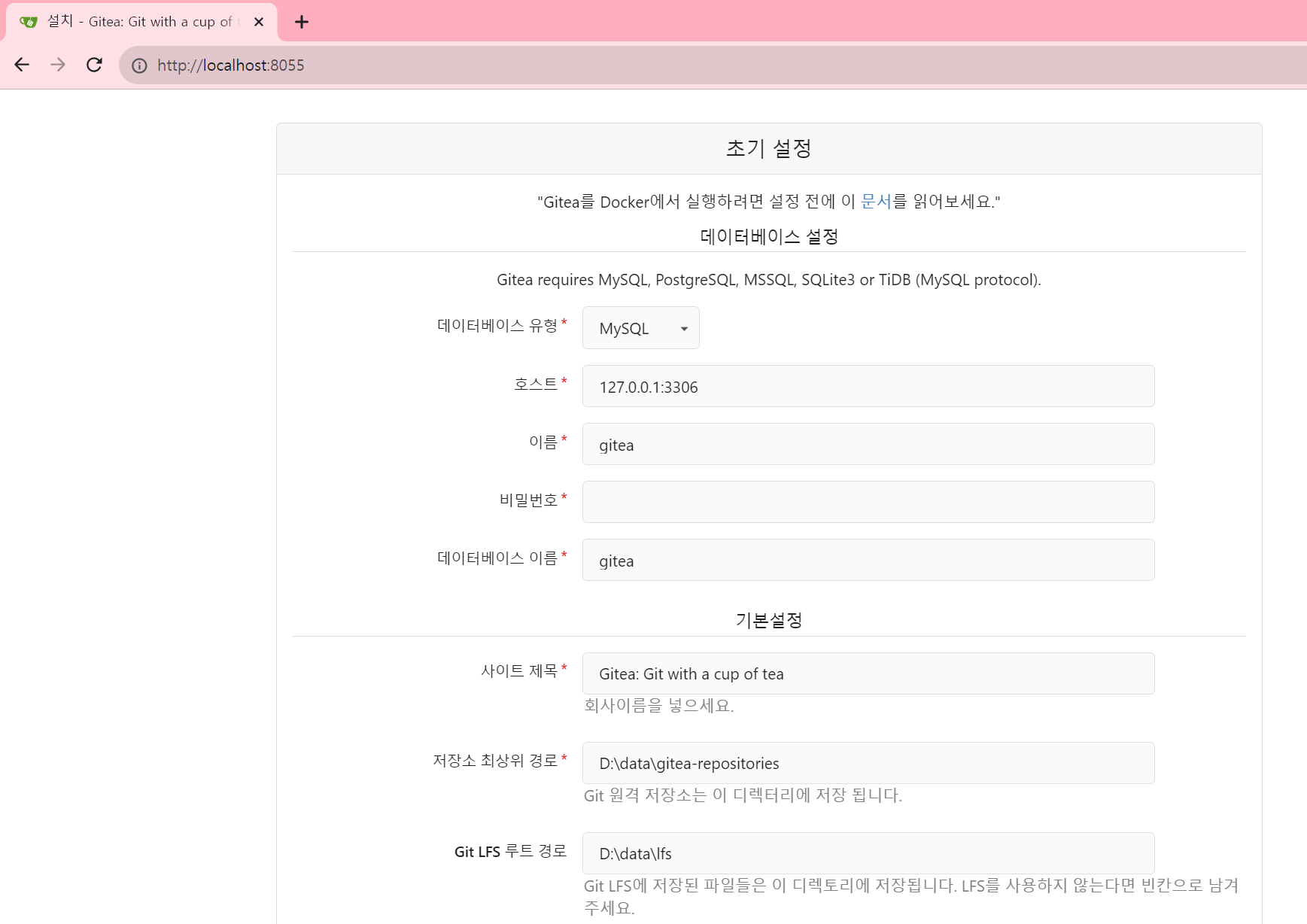Open a new browser tab with plus icon
This screenshot has width=1307, height=924.
pyautogui.click(x=302, y=22)
